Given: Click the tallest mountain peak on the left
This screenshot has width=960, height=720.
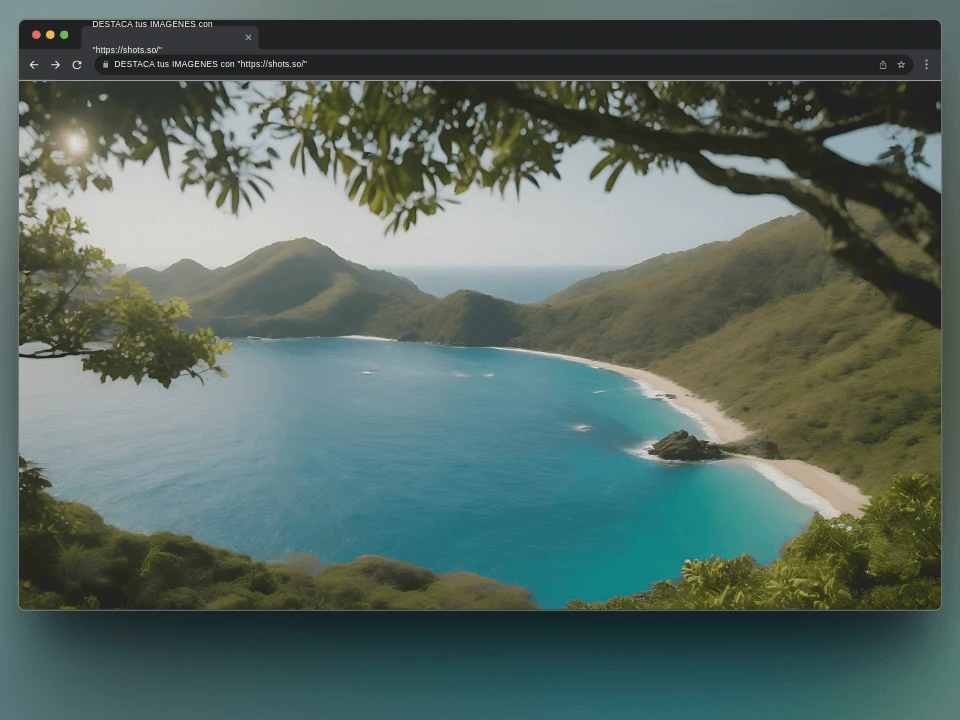Looking at the screenshot, I should click(300, 245).
